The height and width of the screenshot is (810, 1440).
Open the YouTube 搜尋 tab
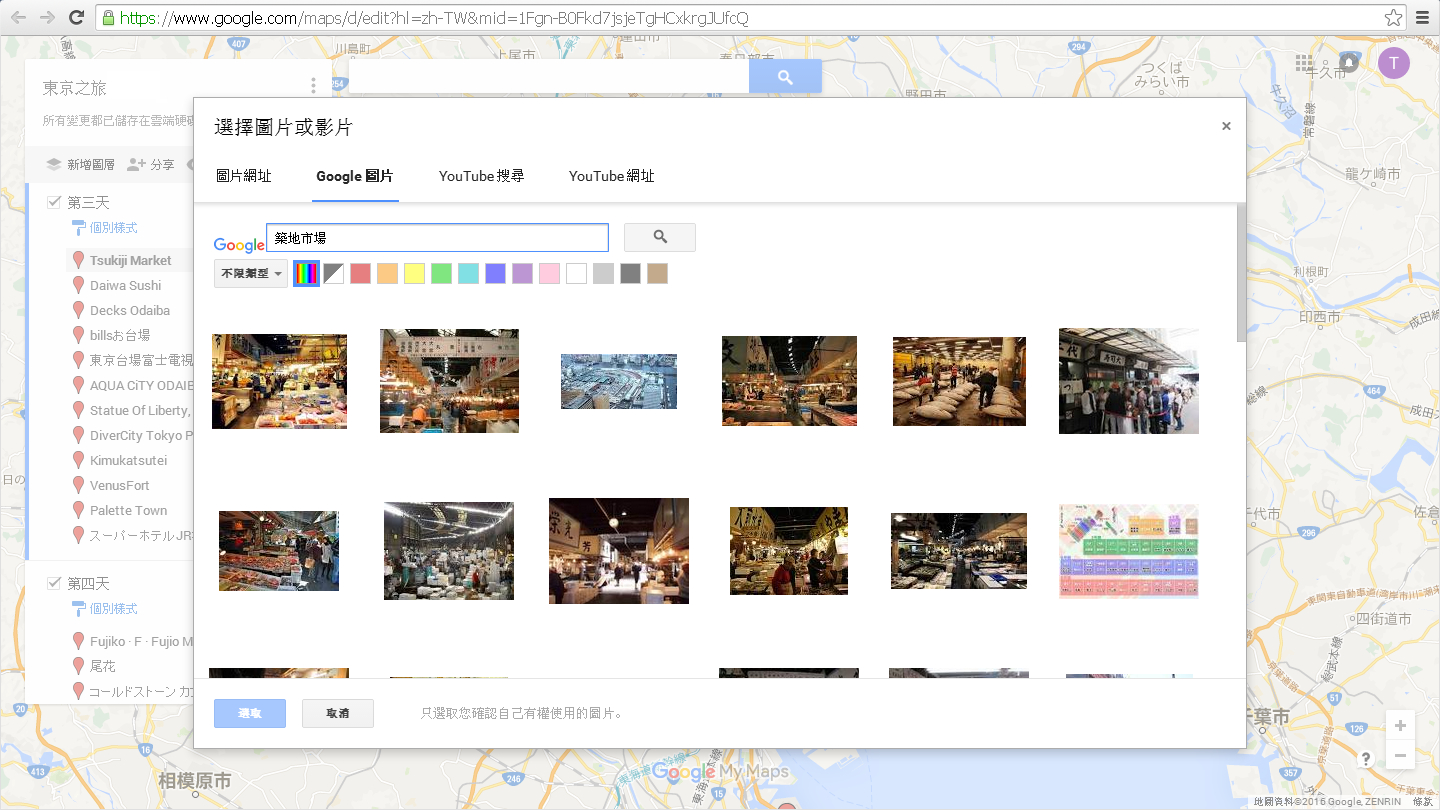pyautogui.click(x=481, y=176)
